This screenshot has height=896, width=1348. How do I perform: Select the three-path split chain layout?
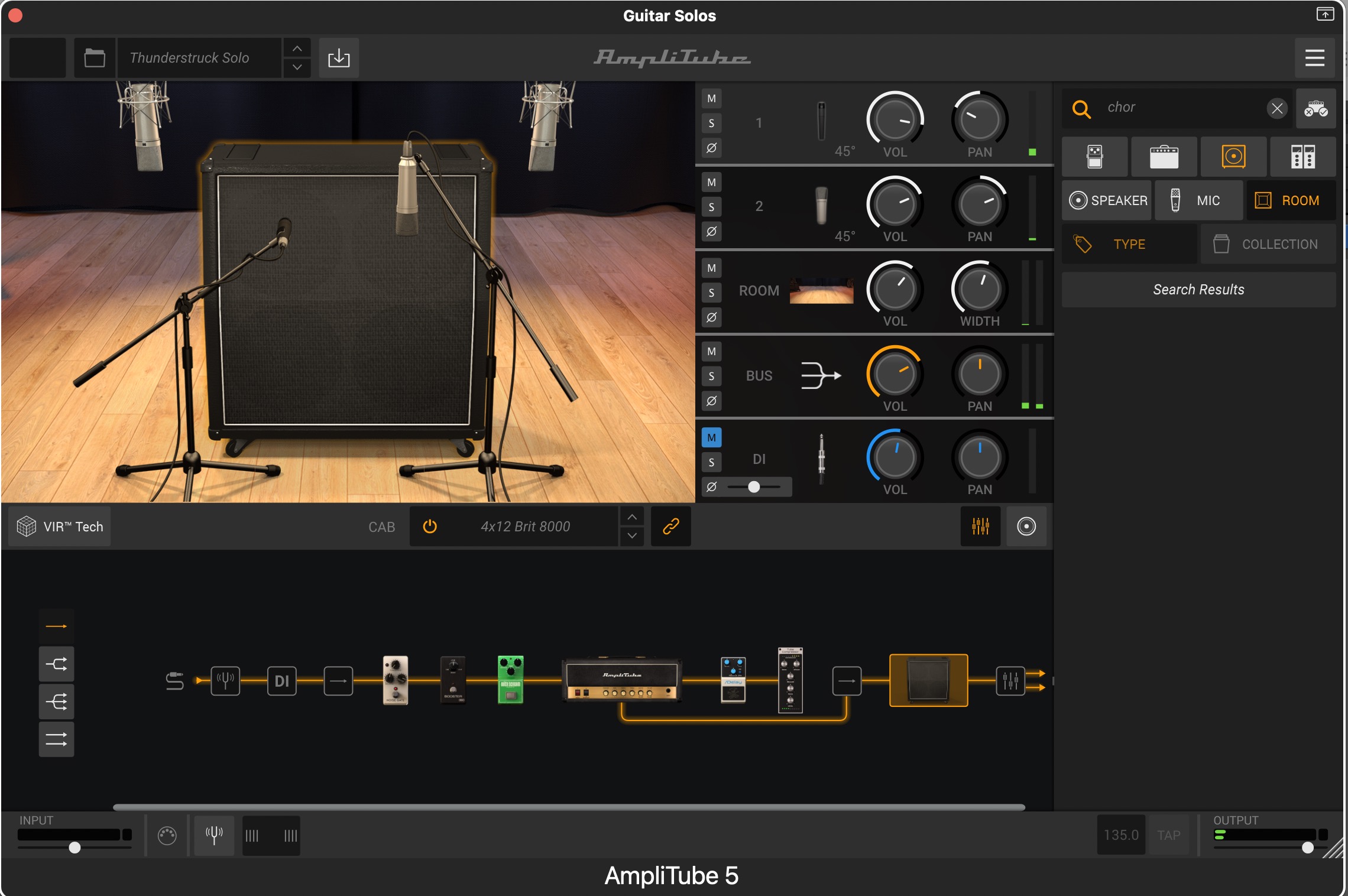[57, 702]
